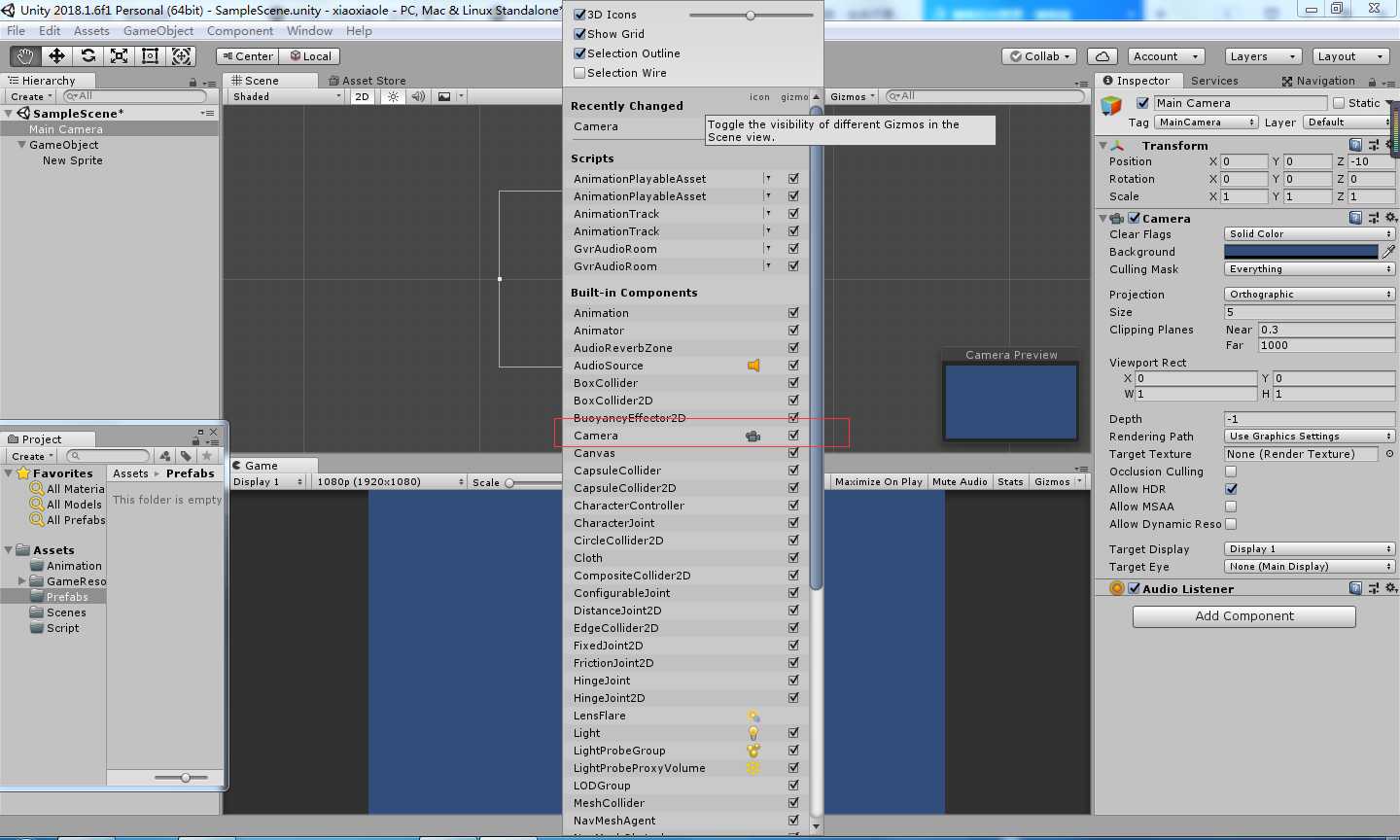Filter project search by type icon
This screenshot has height=840, width=1400.
click(x=165, y=455)
